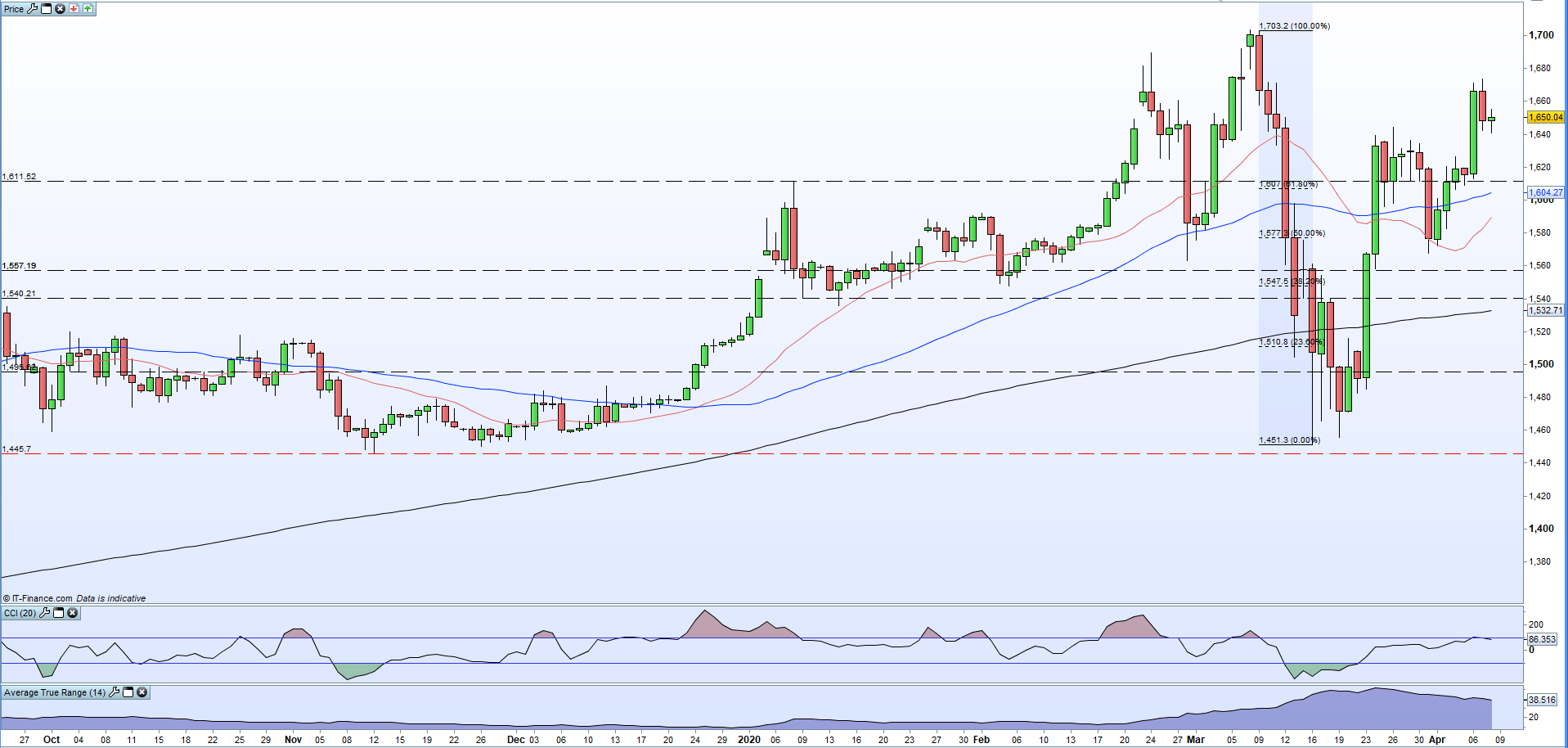The image size is (1568, 748).
Task: Select the CCI (20) panel title
Action: pyautogui.click(x=20, y=613)
